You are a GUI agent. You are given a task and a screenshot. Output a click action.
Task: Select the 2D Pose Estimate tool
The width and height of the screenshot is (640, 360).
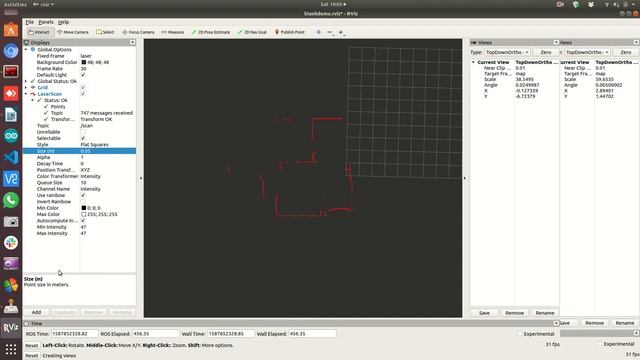pos(211,32)
